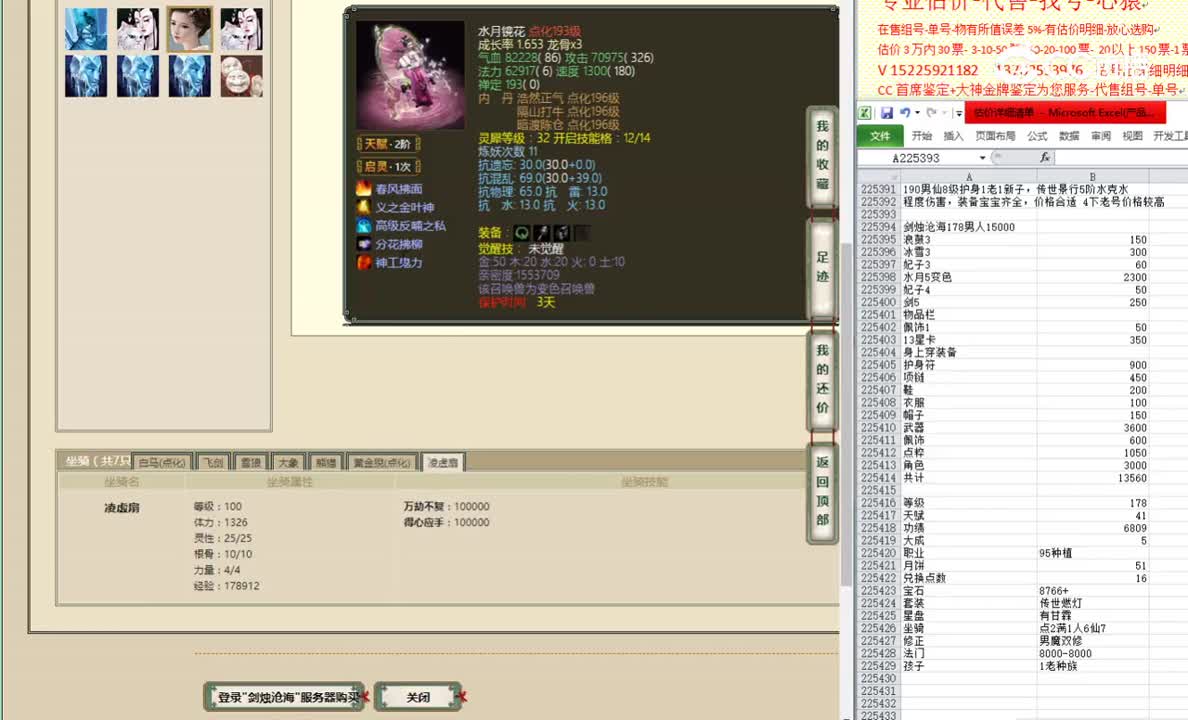Click the Excel application logo icon
The height and width of the screenshot is (720, 1188).
click(x=865, y=113)
